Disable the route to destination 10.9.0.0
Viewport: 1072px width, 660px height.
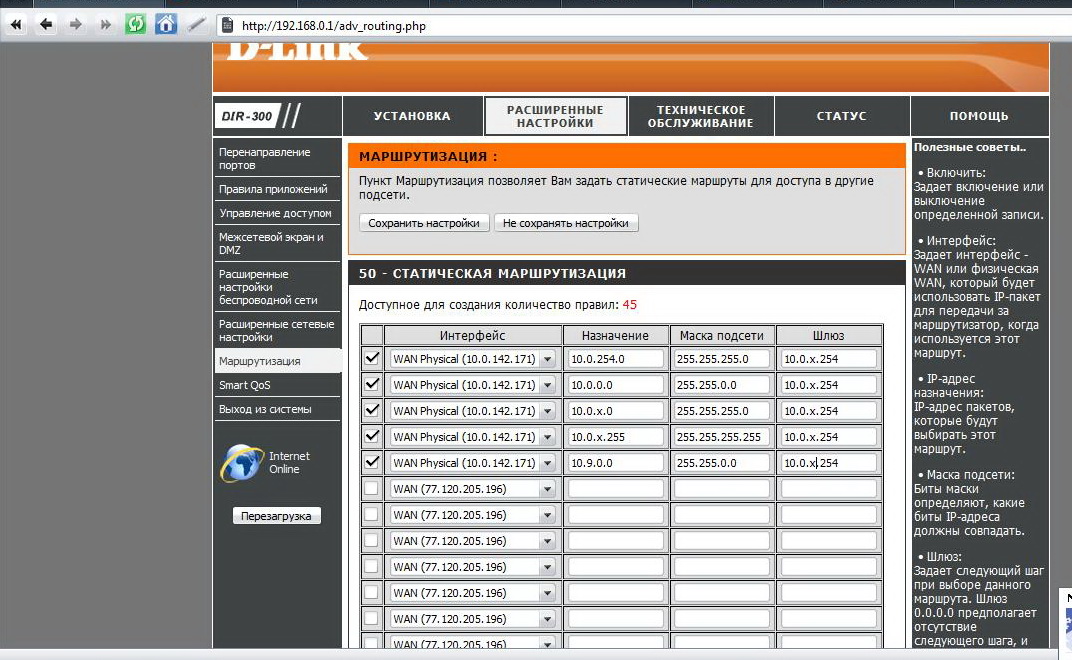(372, 463)
